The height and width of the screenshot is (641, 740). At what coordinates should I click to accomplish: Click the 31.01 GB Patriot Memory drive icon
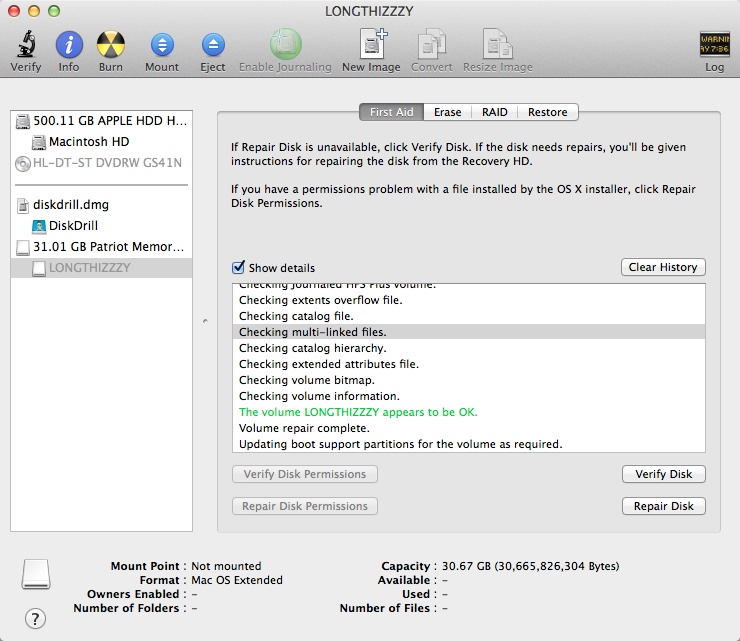click(23, 247)
